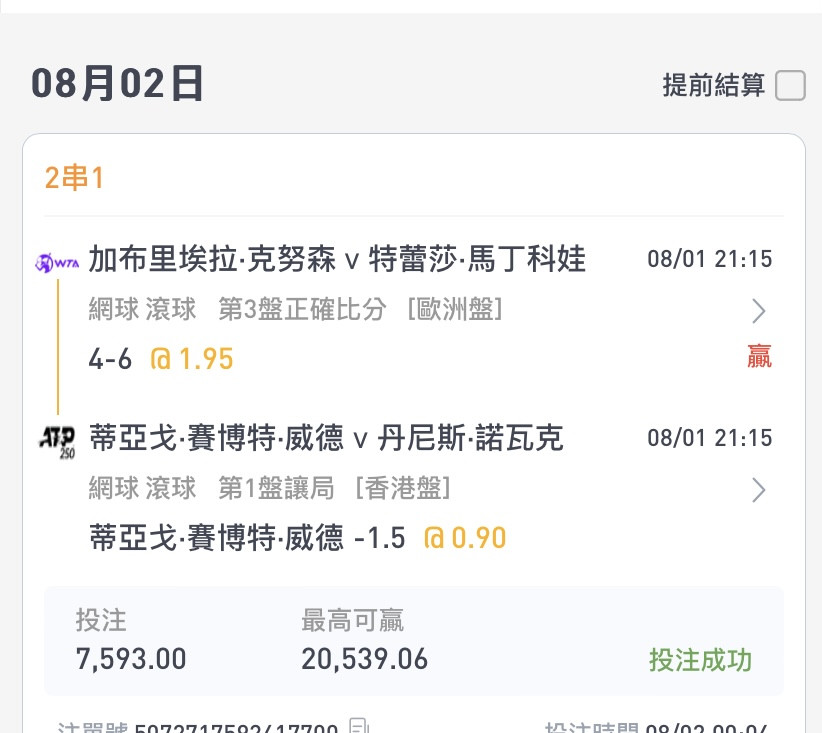
Task: Click the 08月02日 date header
Action: pyautogui.click(x=118, y=84)
